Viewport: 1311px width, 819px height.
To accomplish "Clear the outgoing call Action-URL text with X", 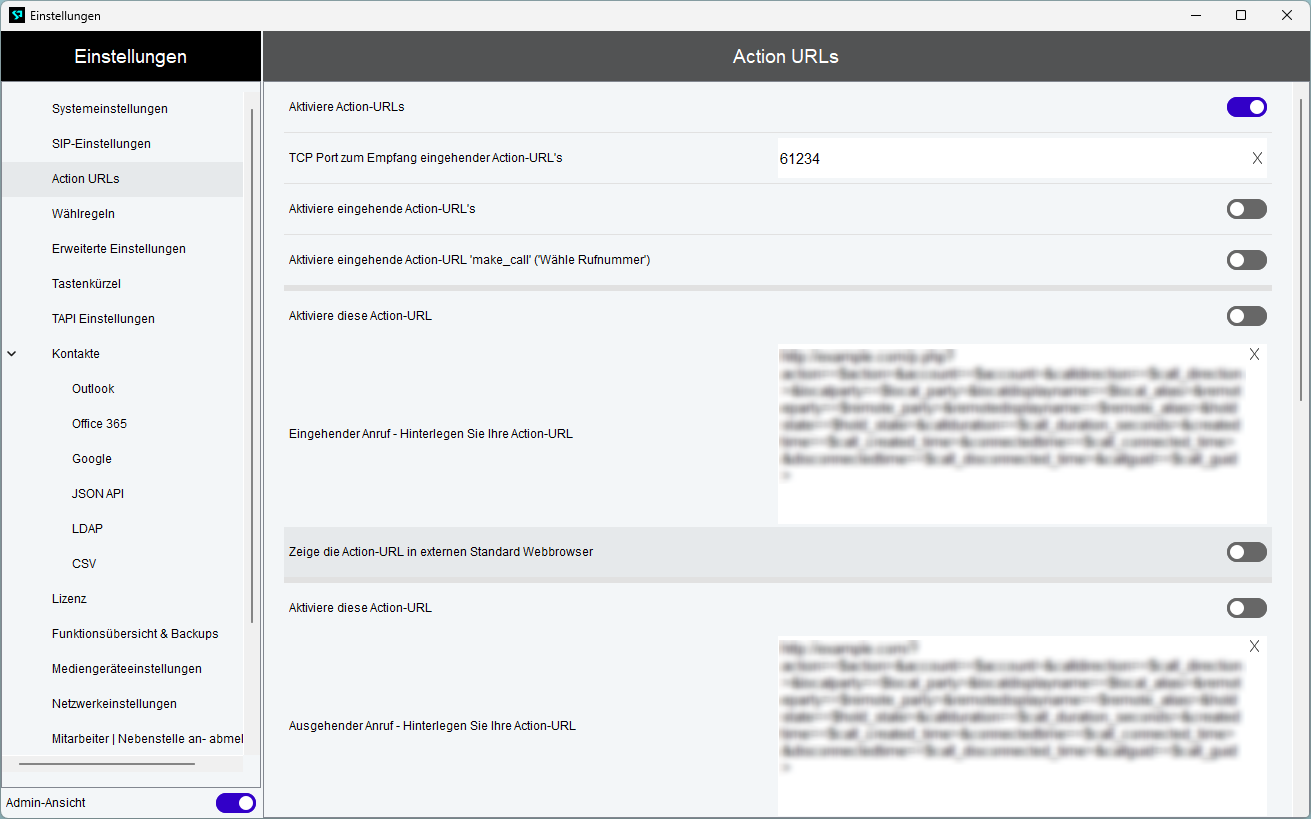I will [1254, 646].
